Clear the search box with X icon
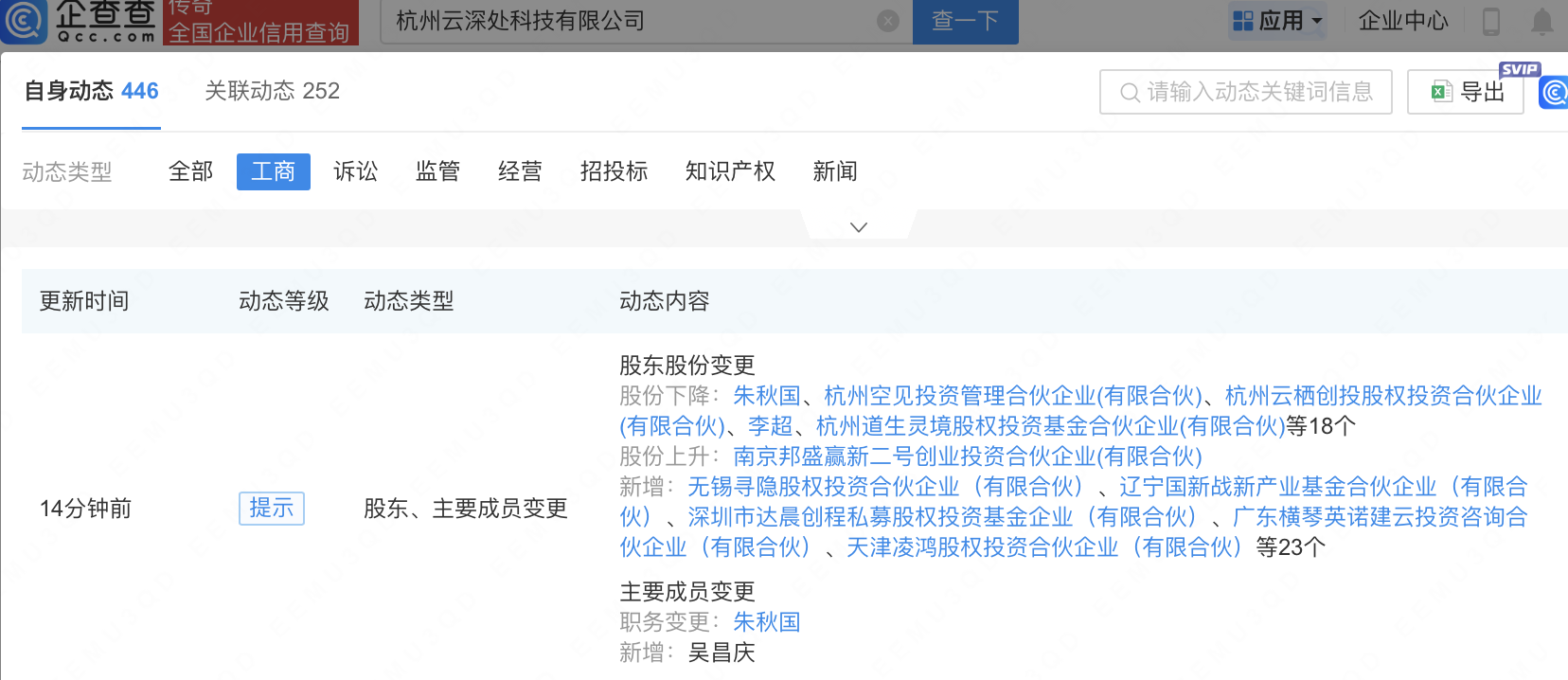The height and width of the screenshot is (680, 1568). (888, 21)
